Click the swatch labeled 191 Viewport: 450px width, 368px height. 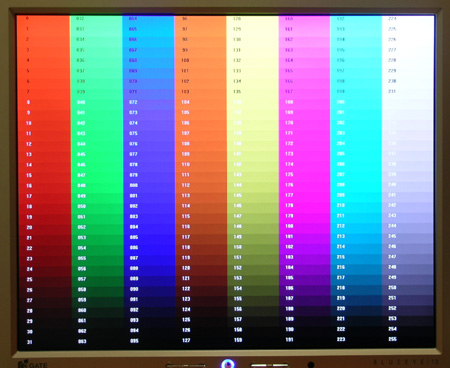[305, 340]
